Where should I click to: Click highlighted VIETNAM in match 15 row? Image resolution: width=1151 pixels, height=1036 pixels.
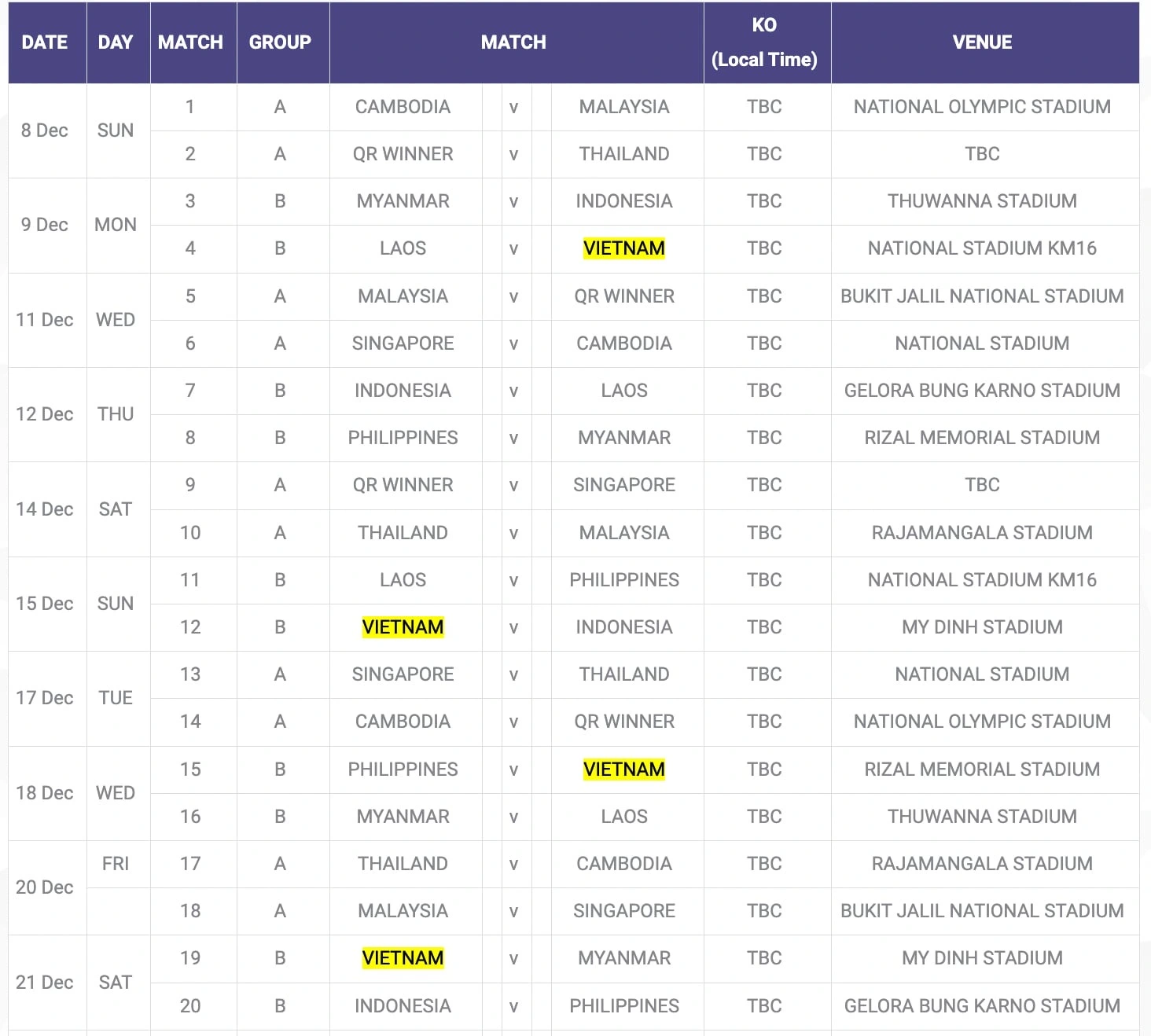pos(624,770)
